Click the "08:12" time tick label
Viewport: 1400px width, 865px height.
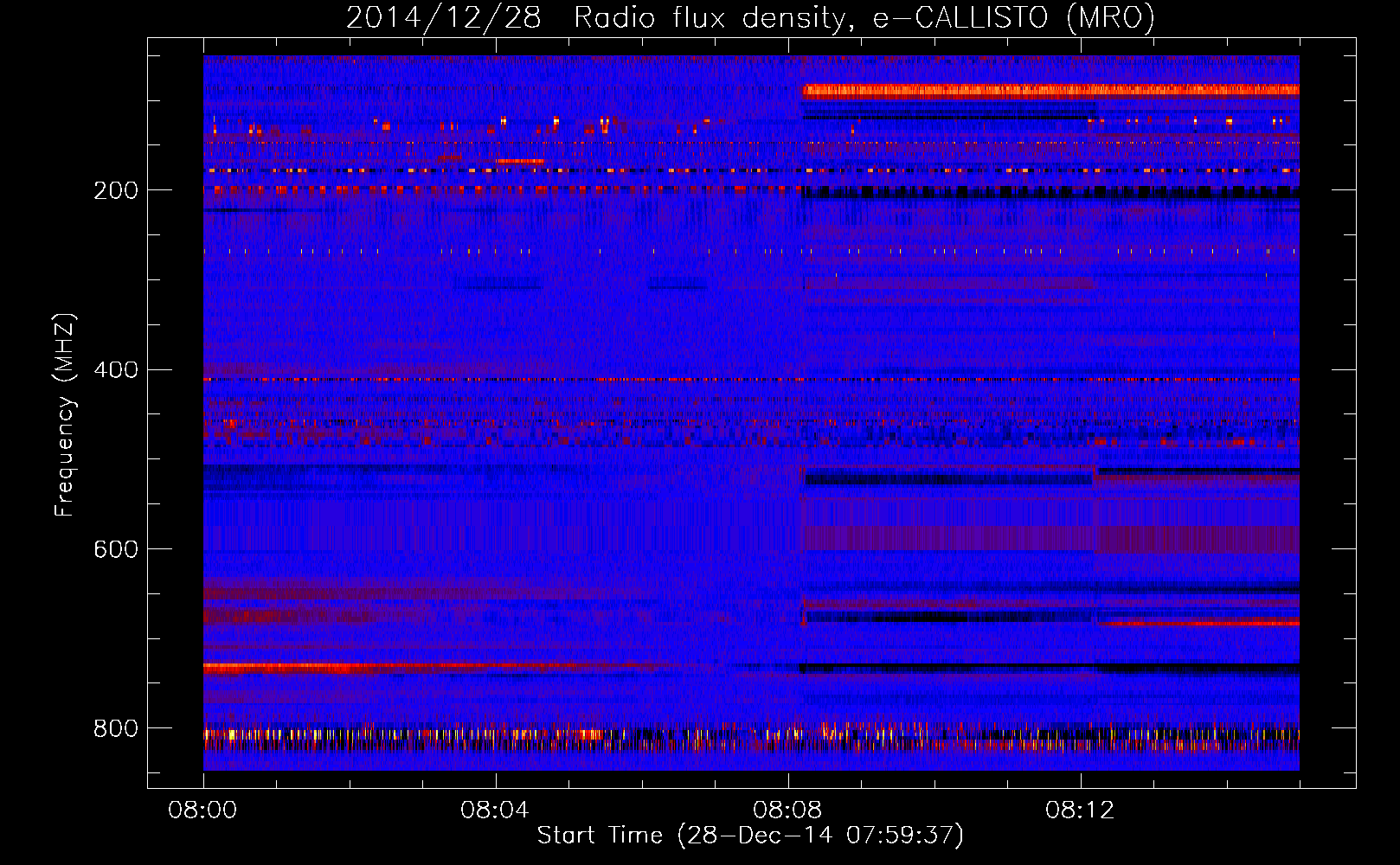[1080, 811]
